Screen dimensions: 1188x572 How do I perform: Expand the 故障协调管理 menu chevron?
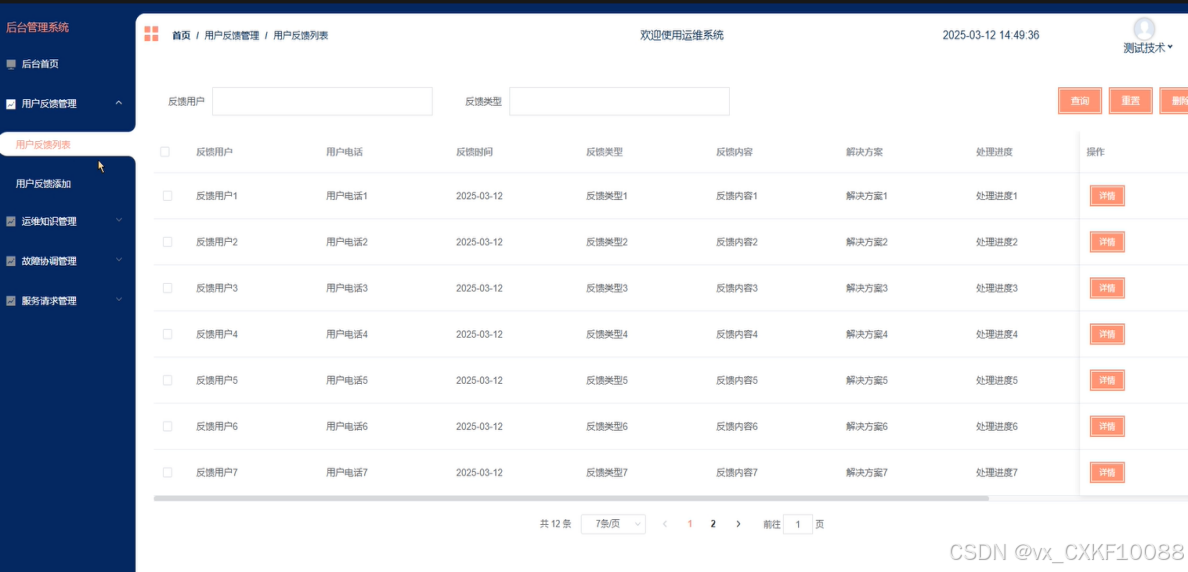pos(118,260)
